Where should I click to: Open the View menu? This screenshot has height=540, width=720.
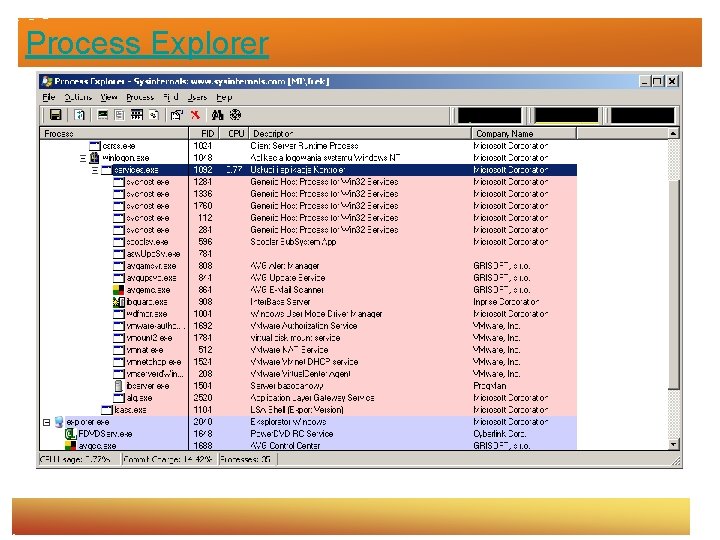coord(109,97)
